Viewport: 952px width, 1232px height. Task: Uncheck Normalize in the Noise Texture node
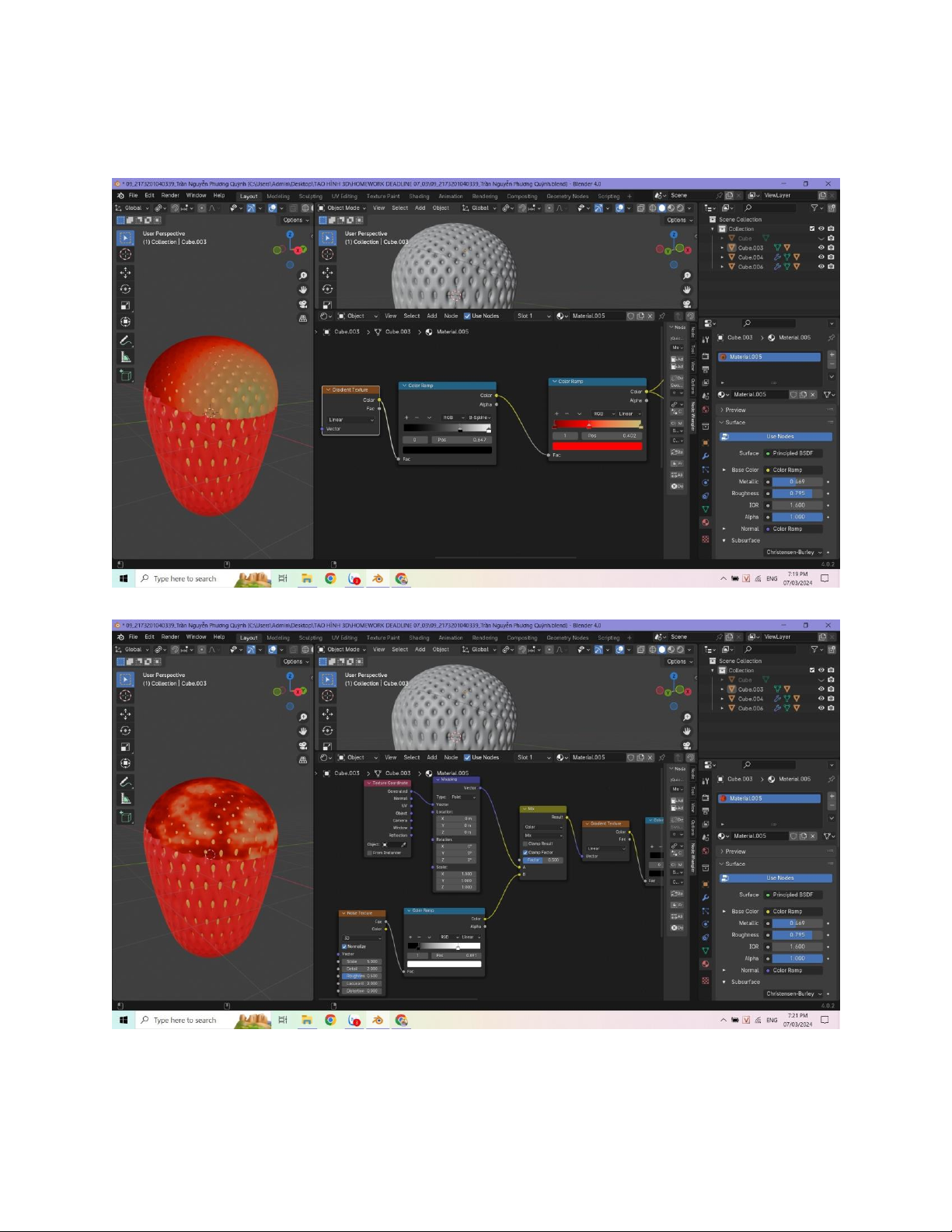344,947
